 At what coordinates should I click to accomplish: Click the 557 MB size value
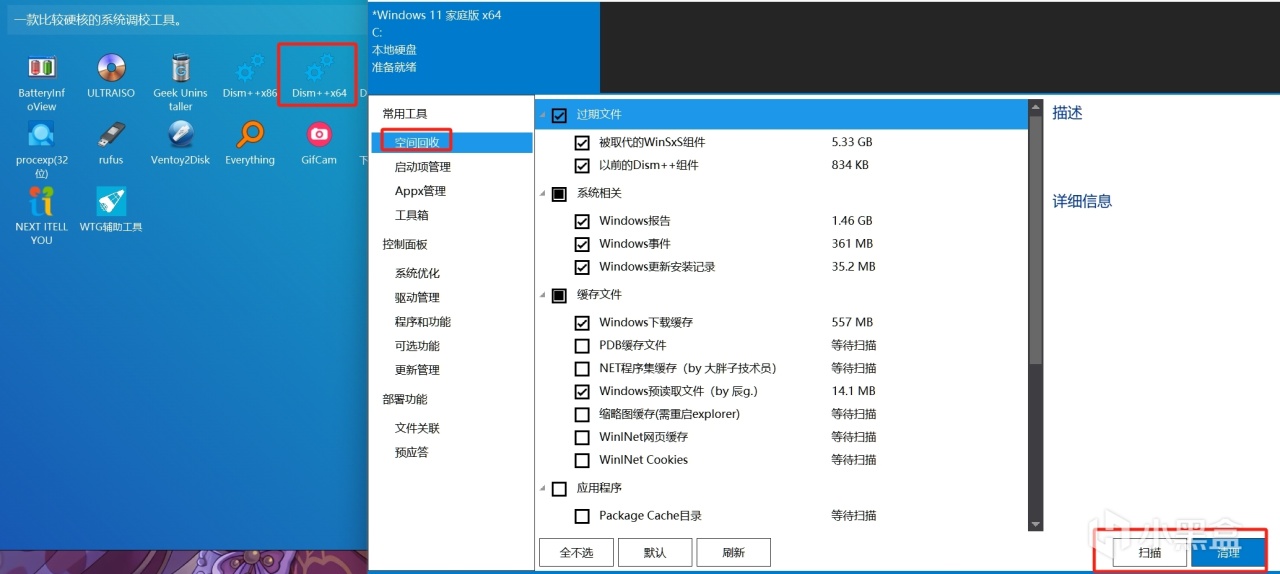click(852, 323)
